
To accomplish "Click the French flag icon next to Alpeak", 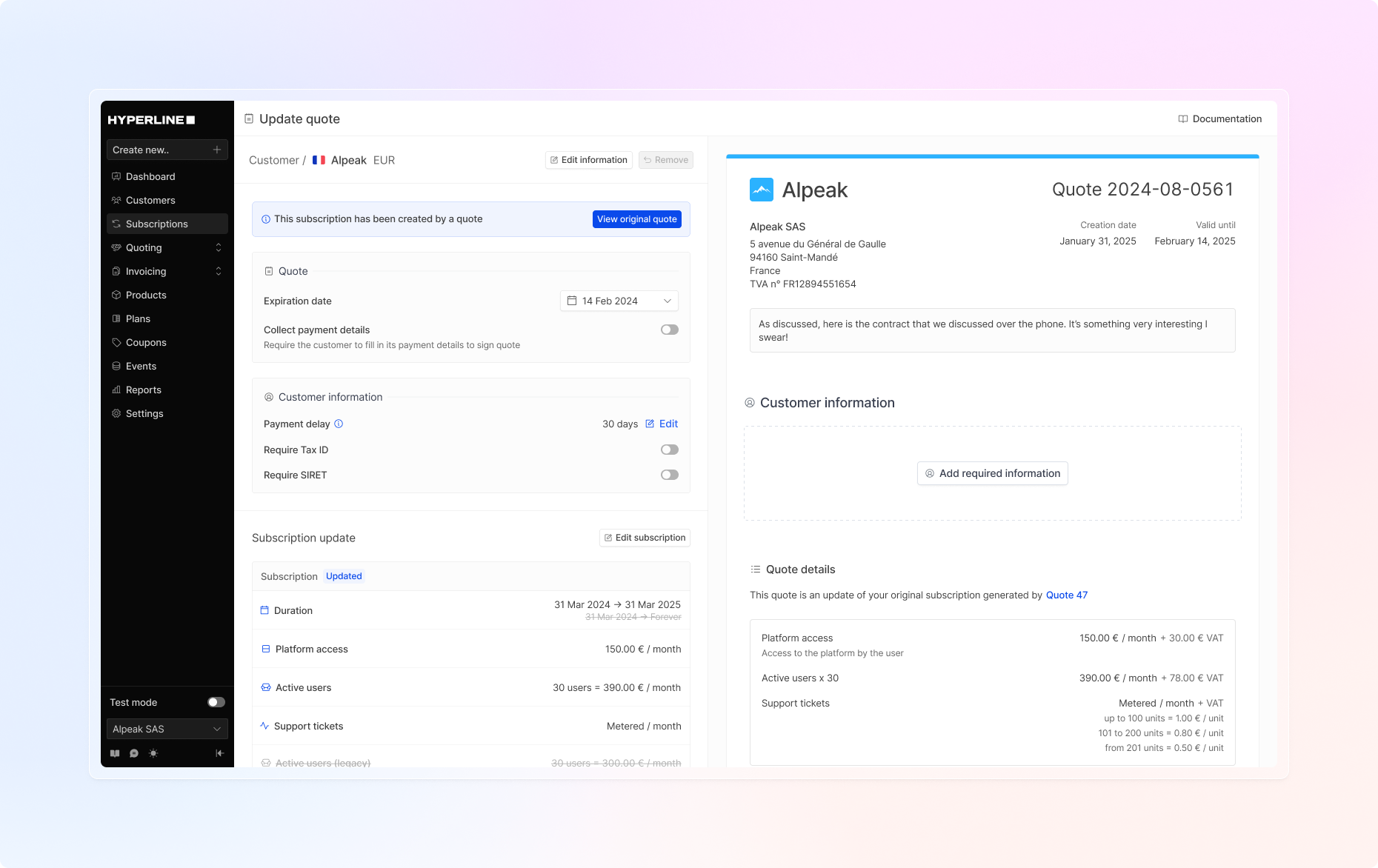I will tap(319, 160).
